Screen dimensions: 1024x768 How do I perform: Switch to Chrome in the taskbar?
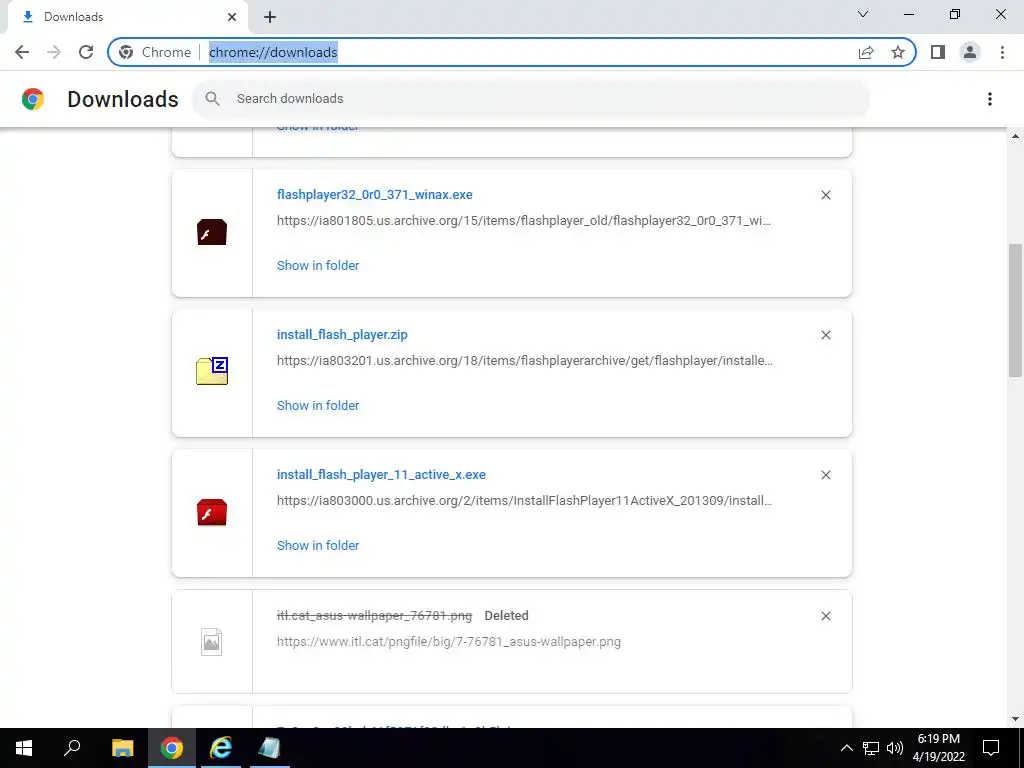172,748
